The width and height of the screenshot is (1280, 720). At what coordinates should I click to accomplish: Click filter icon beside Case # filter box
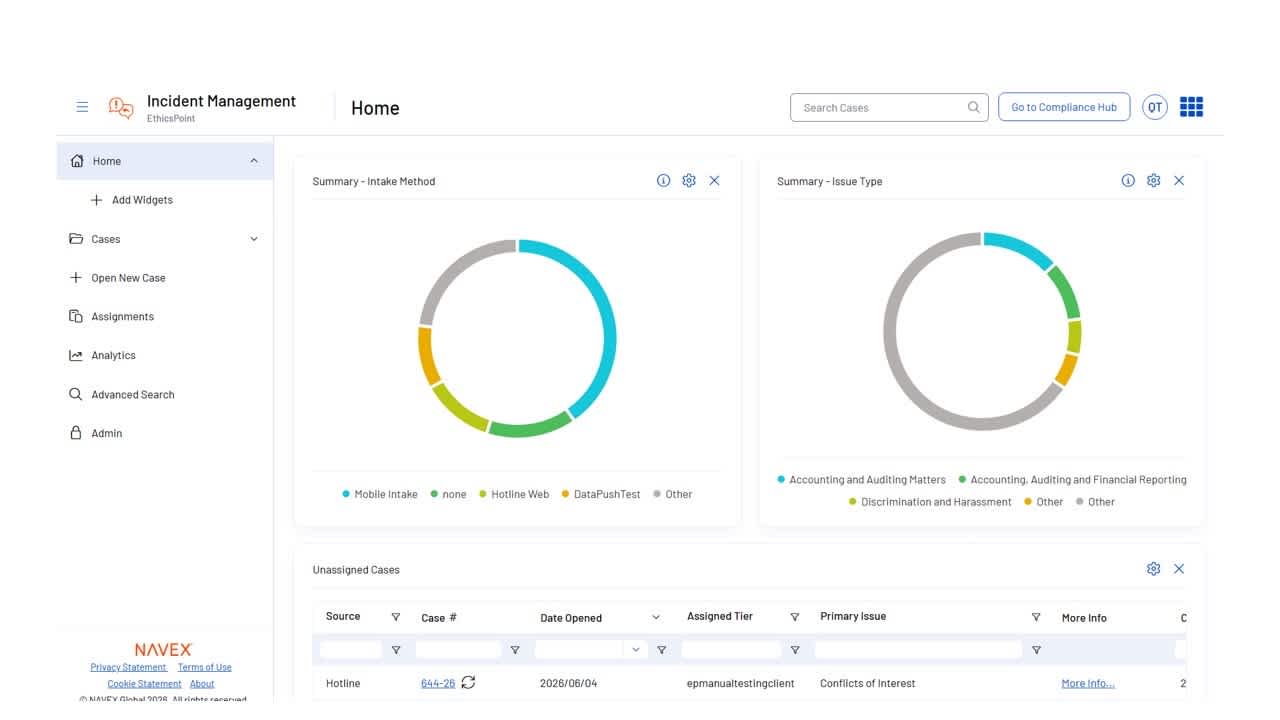(x=515, y=650)
